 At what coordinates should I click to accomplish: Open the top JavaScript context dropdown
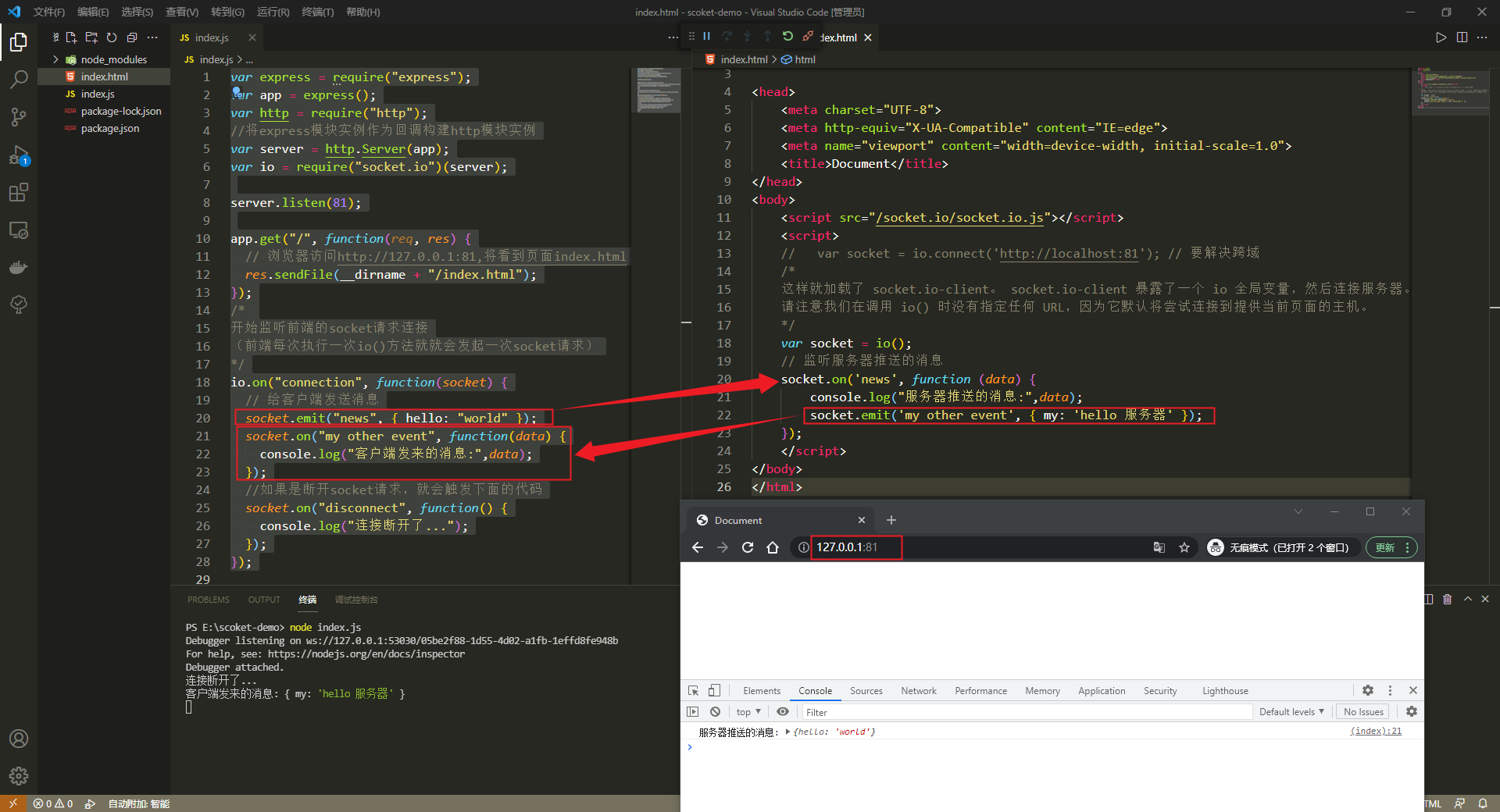pos(748,712)
